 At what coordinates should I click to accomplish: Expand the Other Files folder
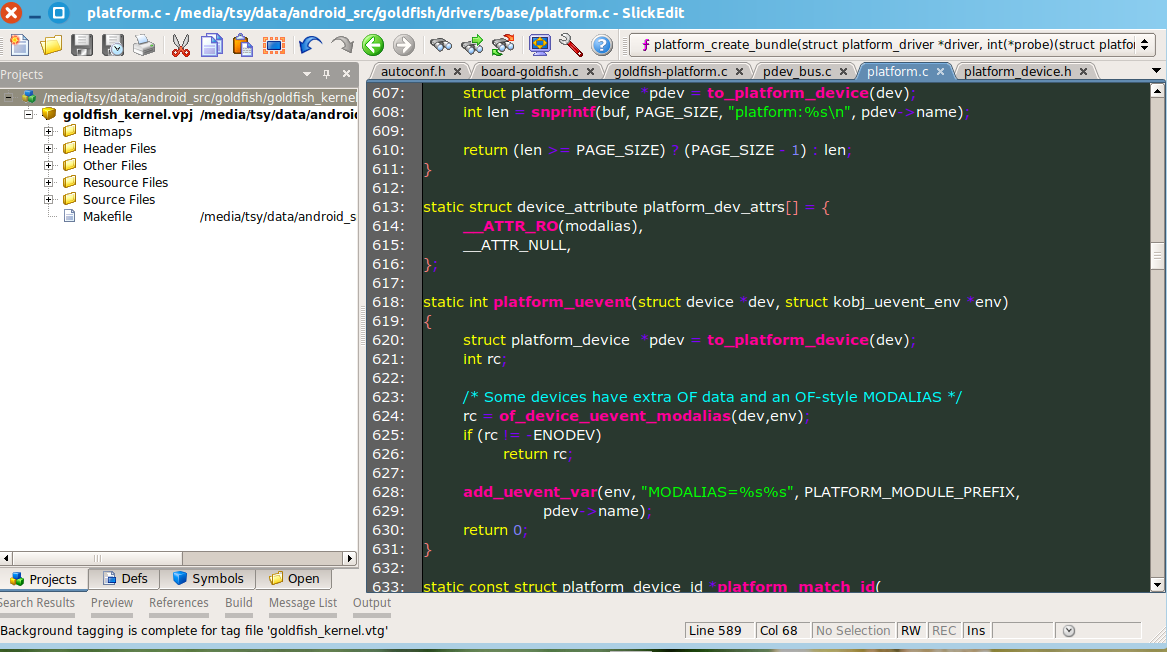point(48,165)
